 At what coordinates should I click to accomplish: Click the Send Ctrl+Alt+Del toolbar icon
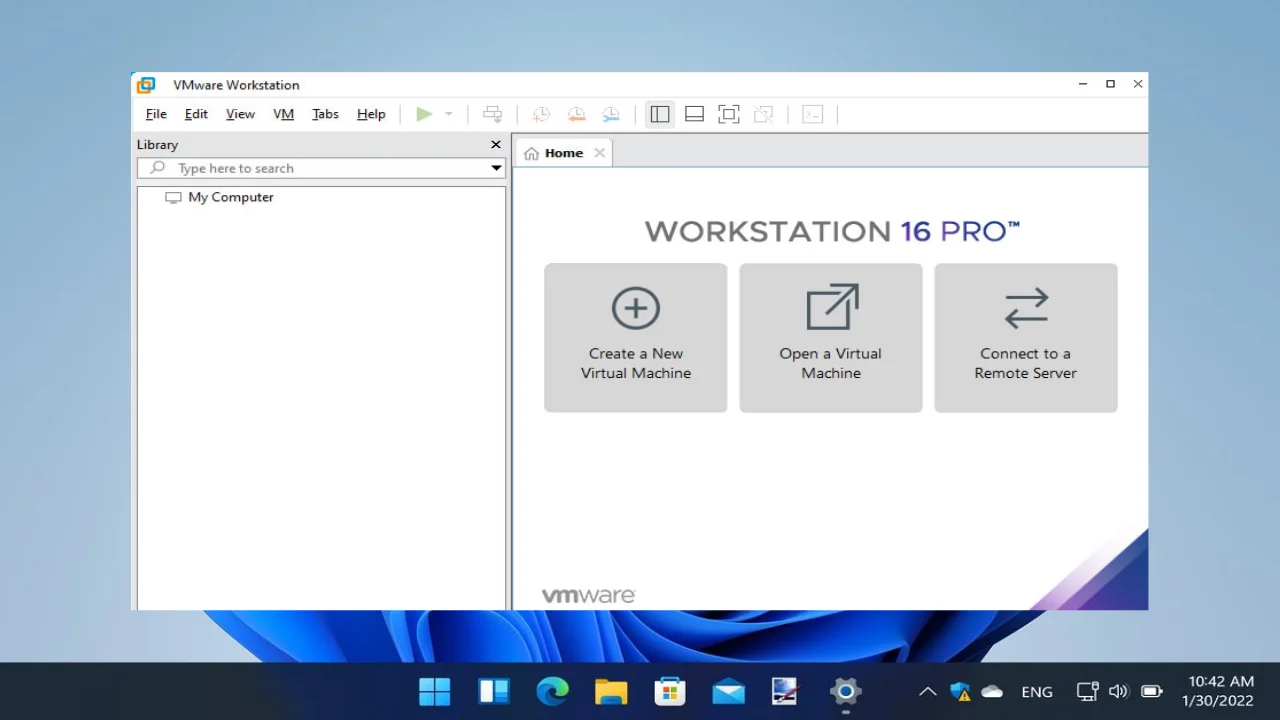(492, 114)
